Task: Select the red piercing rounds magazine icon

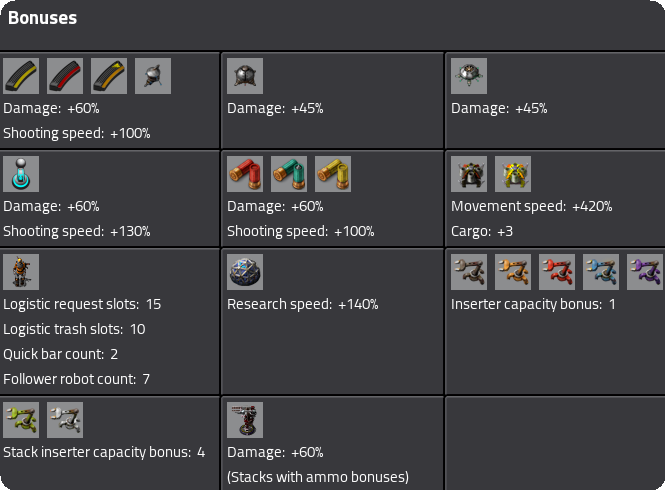Action: (x=65, y=76)
